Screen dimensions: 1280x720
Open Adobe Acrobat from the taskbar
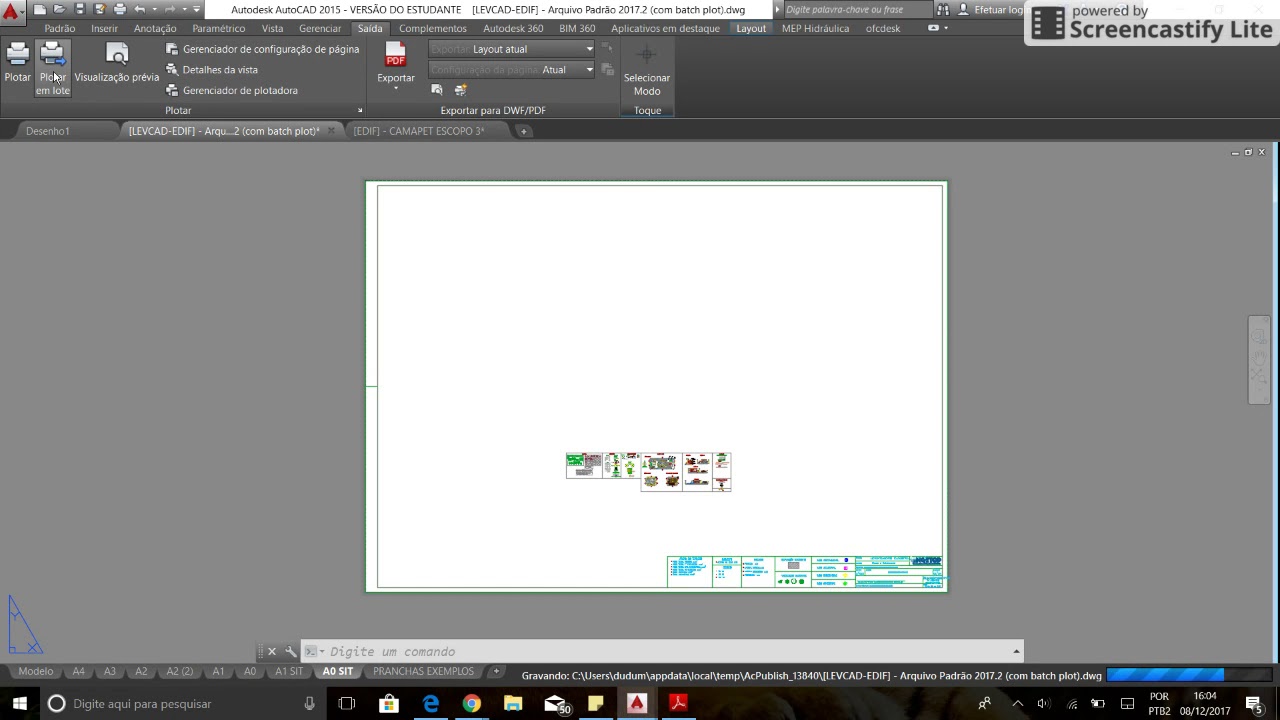[677, 704]
